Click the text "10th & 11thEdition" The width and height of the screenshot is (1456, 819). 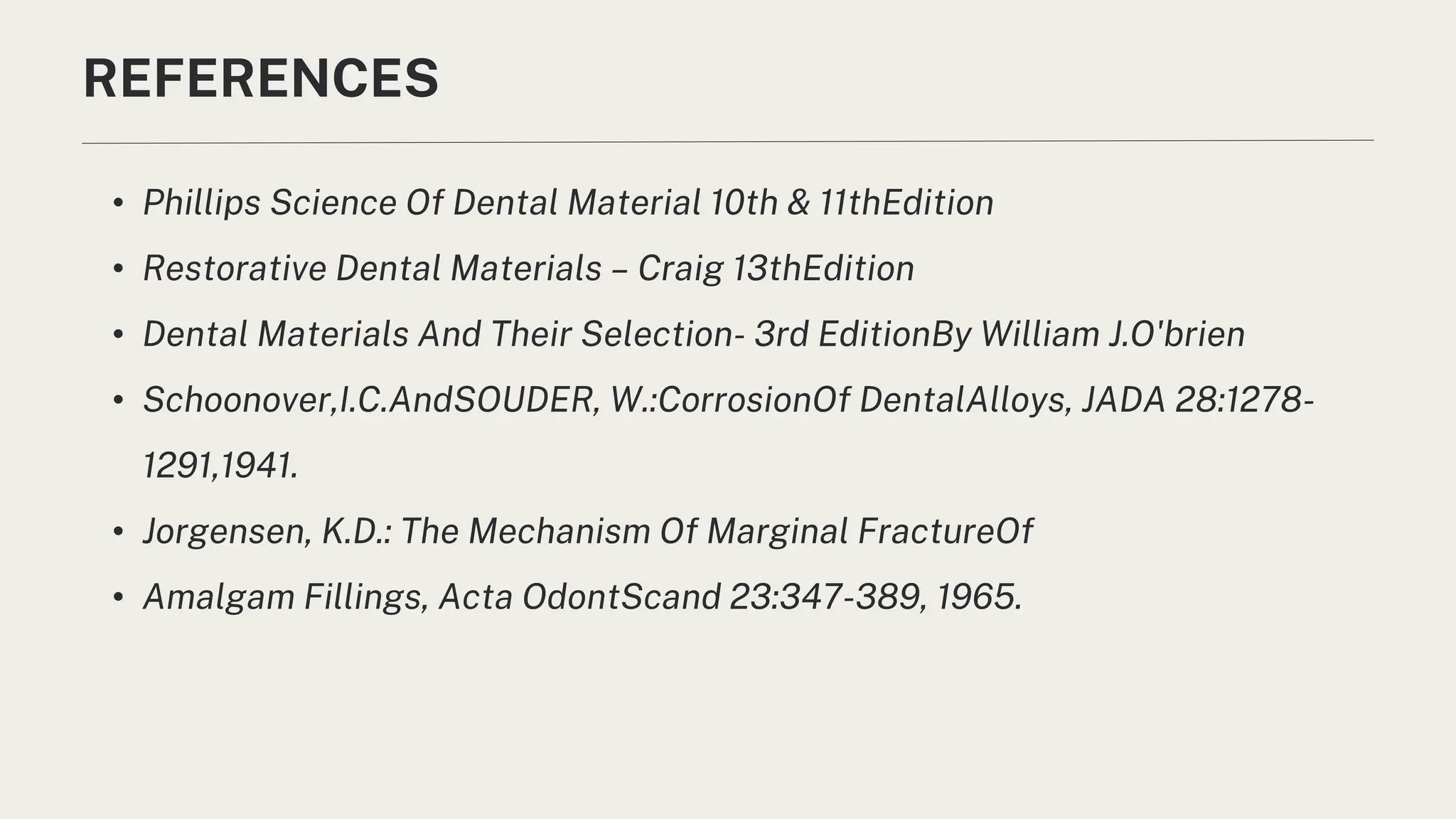pos(852,203)
